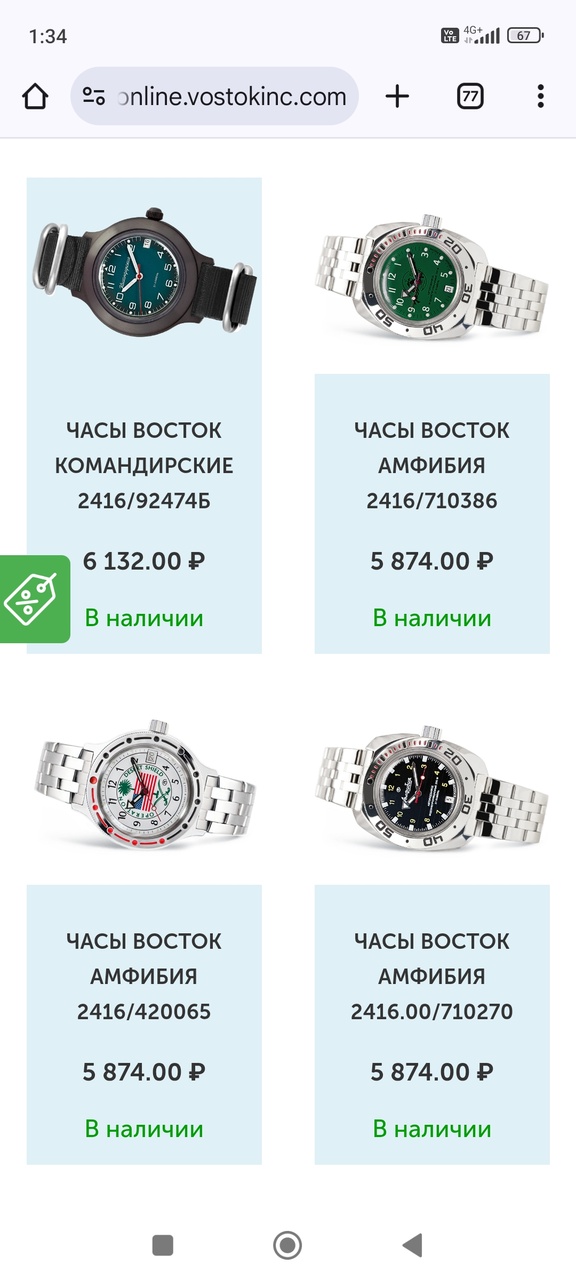Tap the Android back navigation button
The width and height of the screenshot is (576, 1280).
(412, 1244)
